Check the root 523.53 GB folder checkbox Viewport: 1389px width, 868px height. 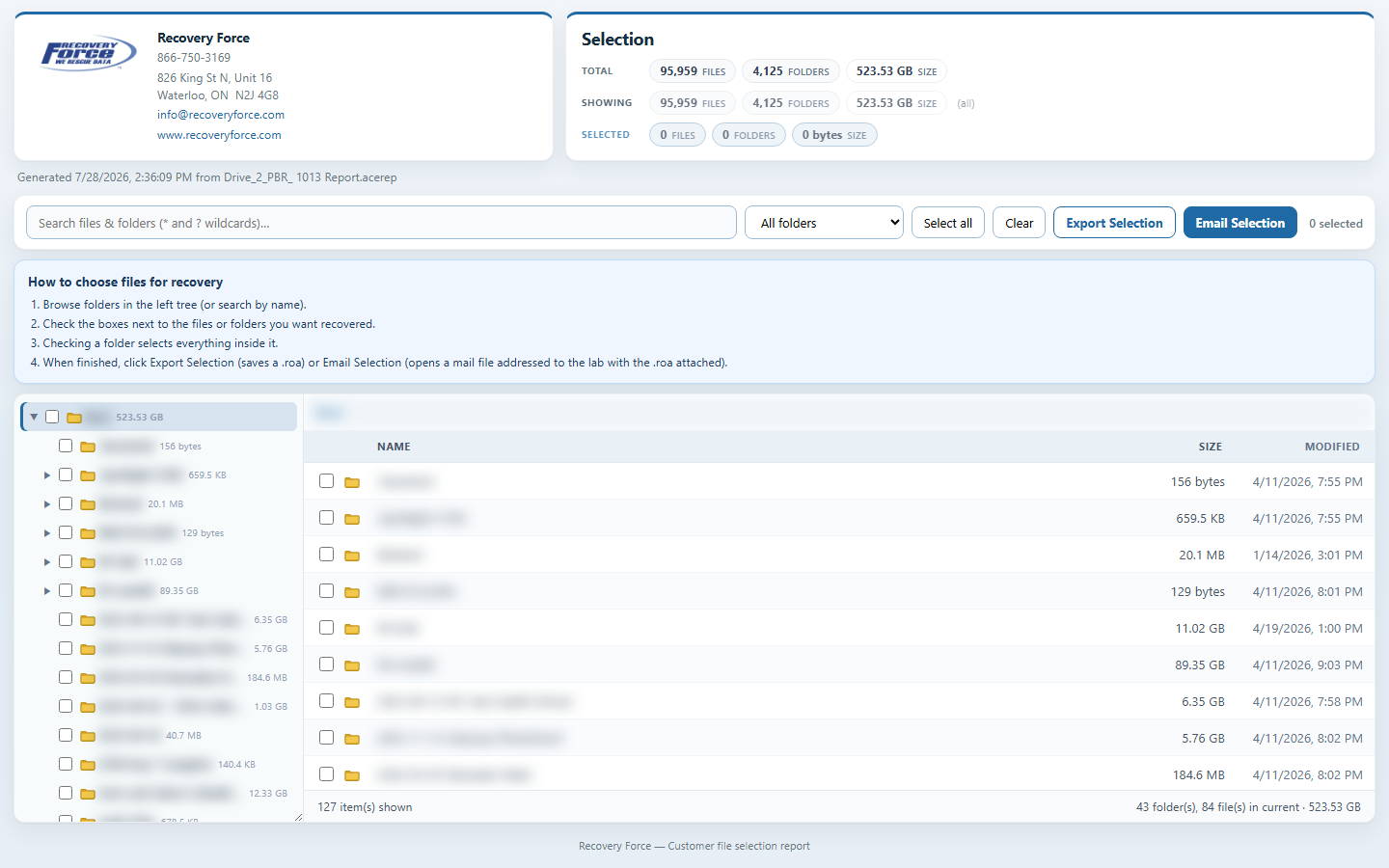(x=52, y=417)
